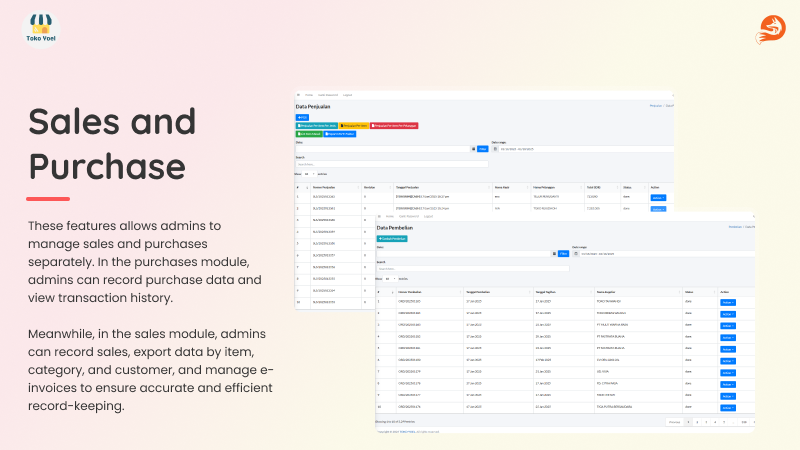Click calendar icon beside Data Penjualan date field

pos(473,149)
